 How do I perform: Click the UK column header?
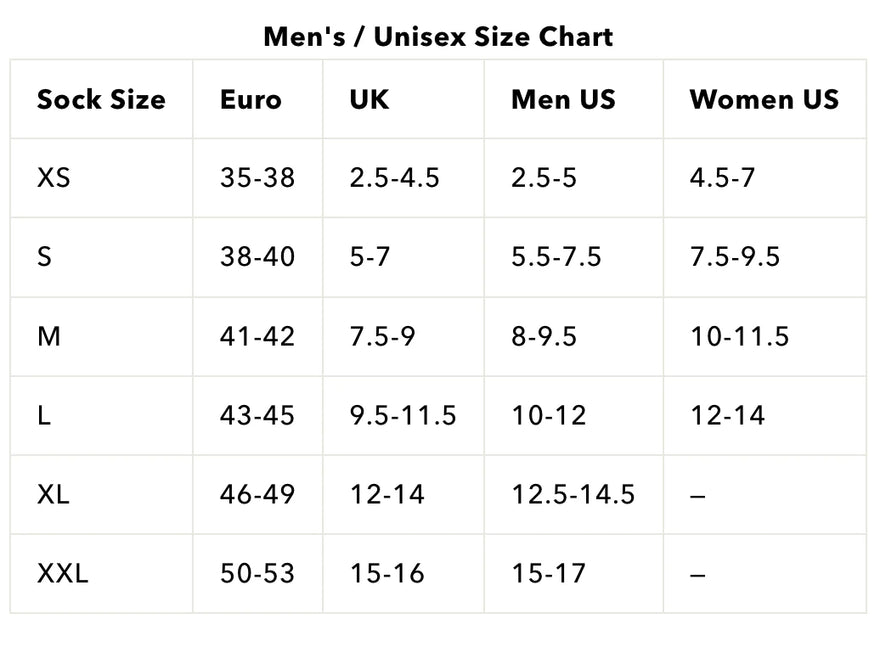tap(370, 99)
